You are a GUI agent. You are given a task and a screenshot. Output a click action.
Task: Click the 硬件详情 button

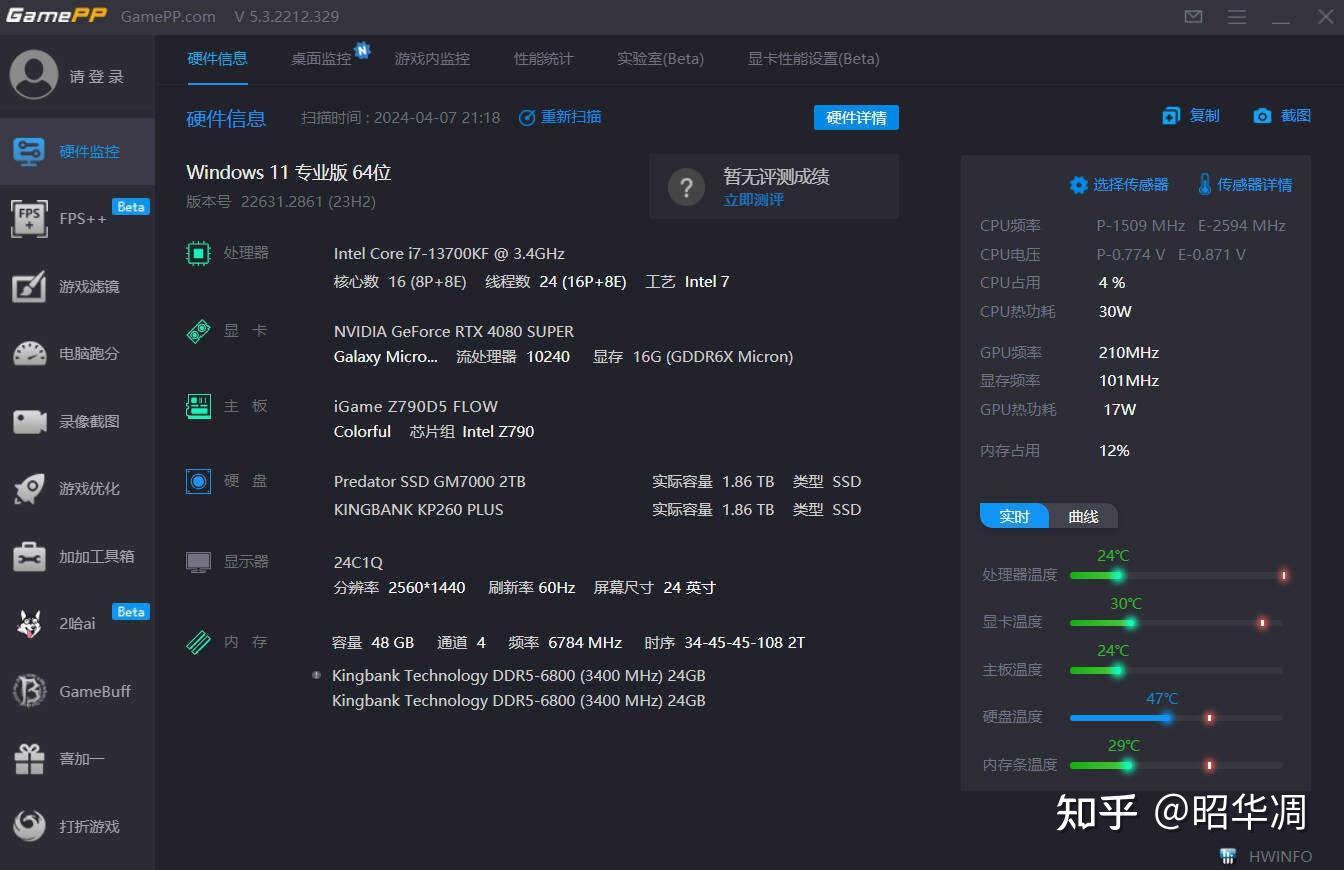point(856,118)
